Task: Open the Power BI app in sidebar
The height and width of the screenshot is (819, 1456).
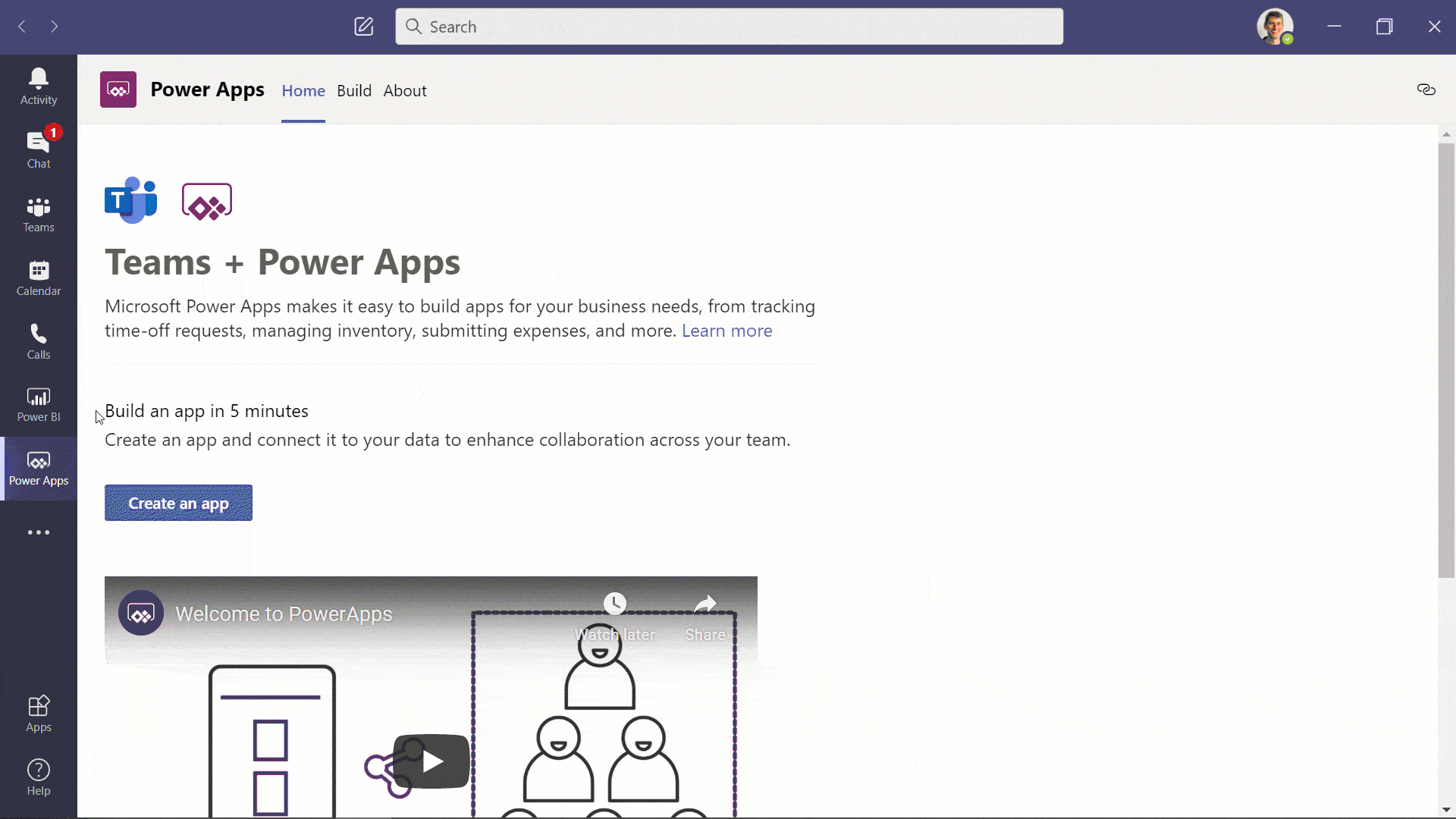Action: [x=38, y=404]
